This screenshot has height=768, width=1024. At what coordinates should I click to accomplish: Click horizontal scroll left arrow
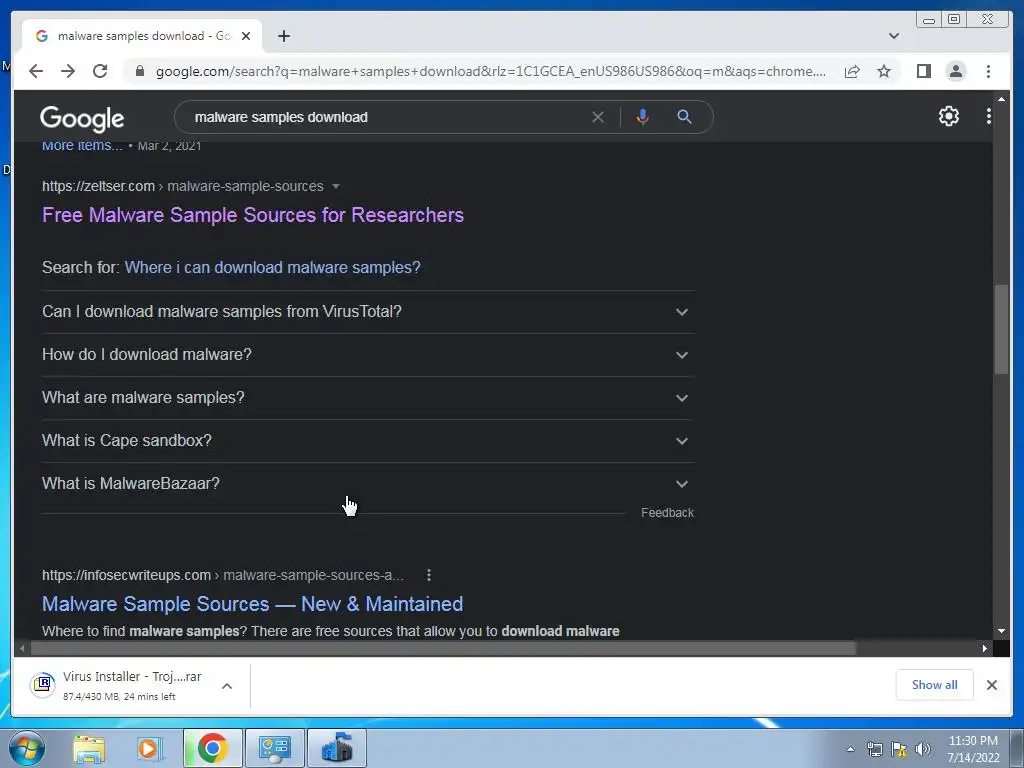(x=22, y=648)
